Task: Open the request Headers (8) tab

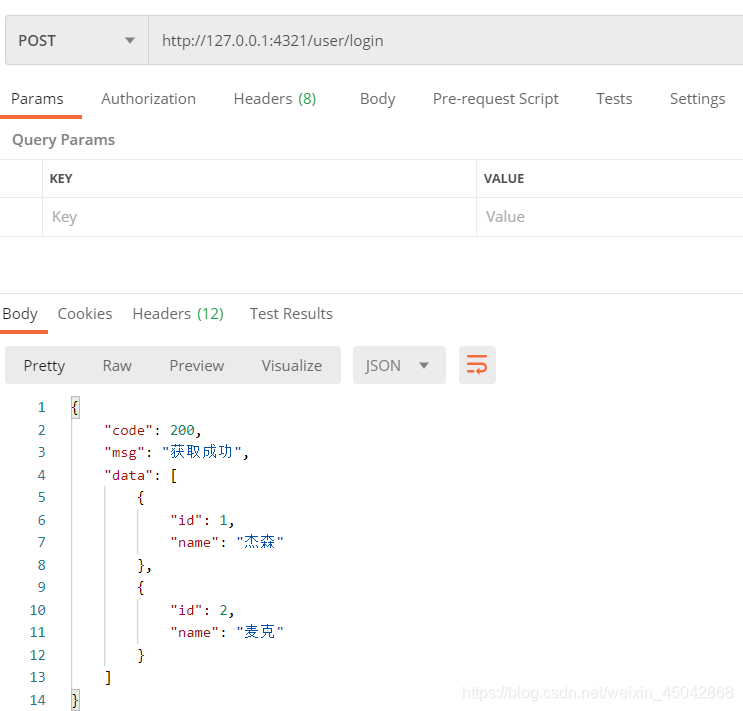Action: click(274, 98)
